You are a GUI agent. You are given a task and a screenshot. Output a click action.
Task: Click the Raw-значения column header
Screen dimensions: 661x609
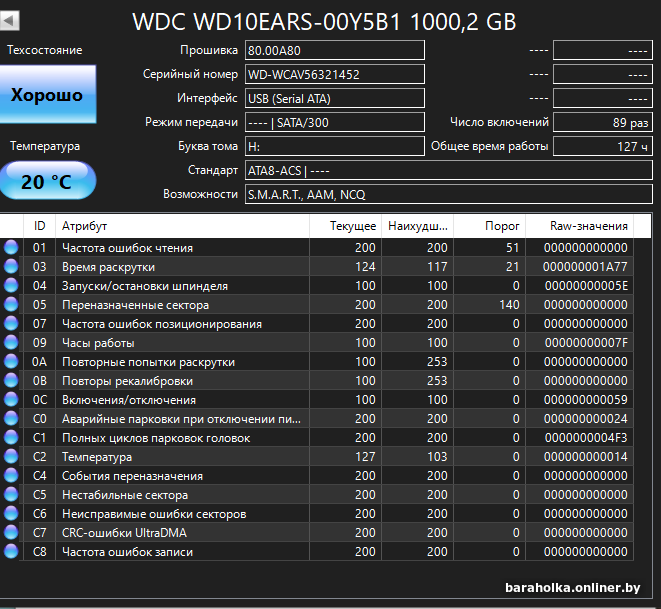[588, 226]
